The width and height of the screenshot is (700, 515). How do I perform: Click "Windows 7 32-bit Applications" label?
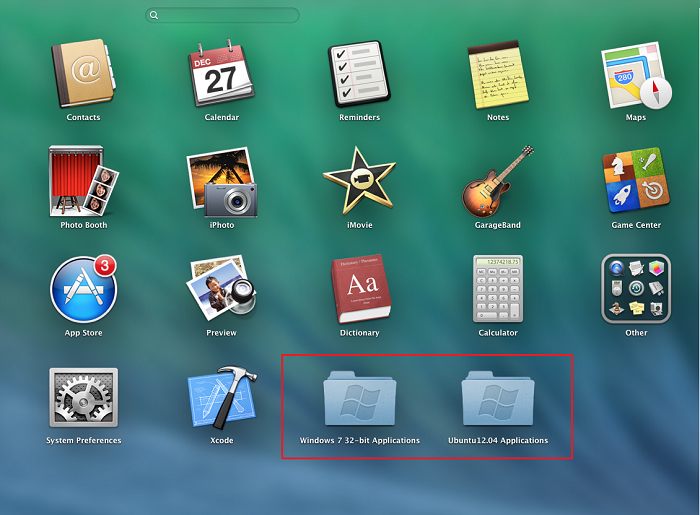coord(360,440)
